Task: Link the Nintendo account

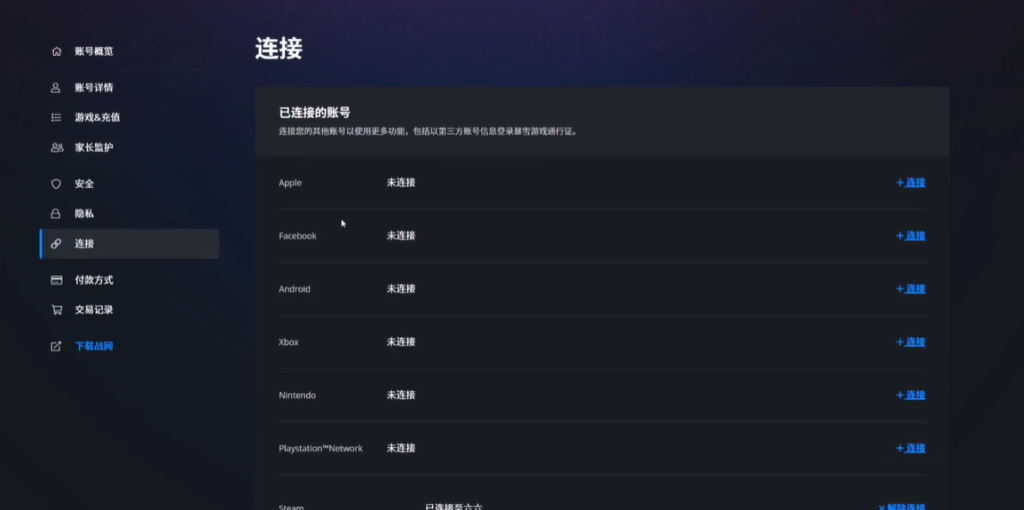Action: pos(911,395)
